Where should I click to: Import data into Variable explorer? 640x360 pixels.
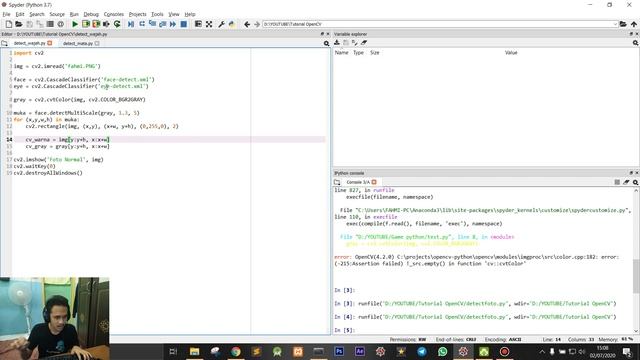(337, 43)
